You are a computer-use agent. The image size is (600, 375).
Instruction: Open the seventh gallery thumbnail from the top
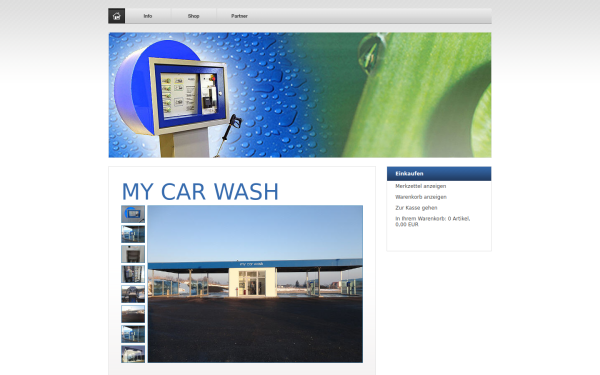[133, 334]
